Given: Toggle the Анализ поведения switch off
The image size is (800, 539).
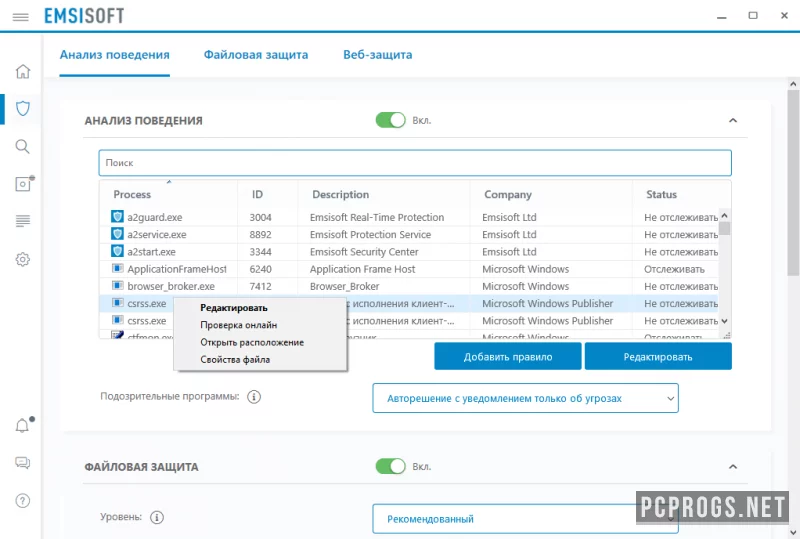Looking at the screenshot, I should click(x=390, y=120).
